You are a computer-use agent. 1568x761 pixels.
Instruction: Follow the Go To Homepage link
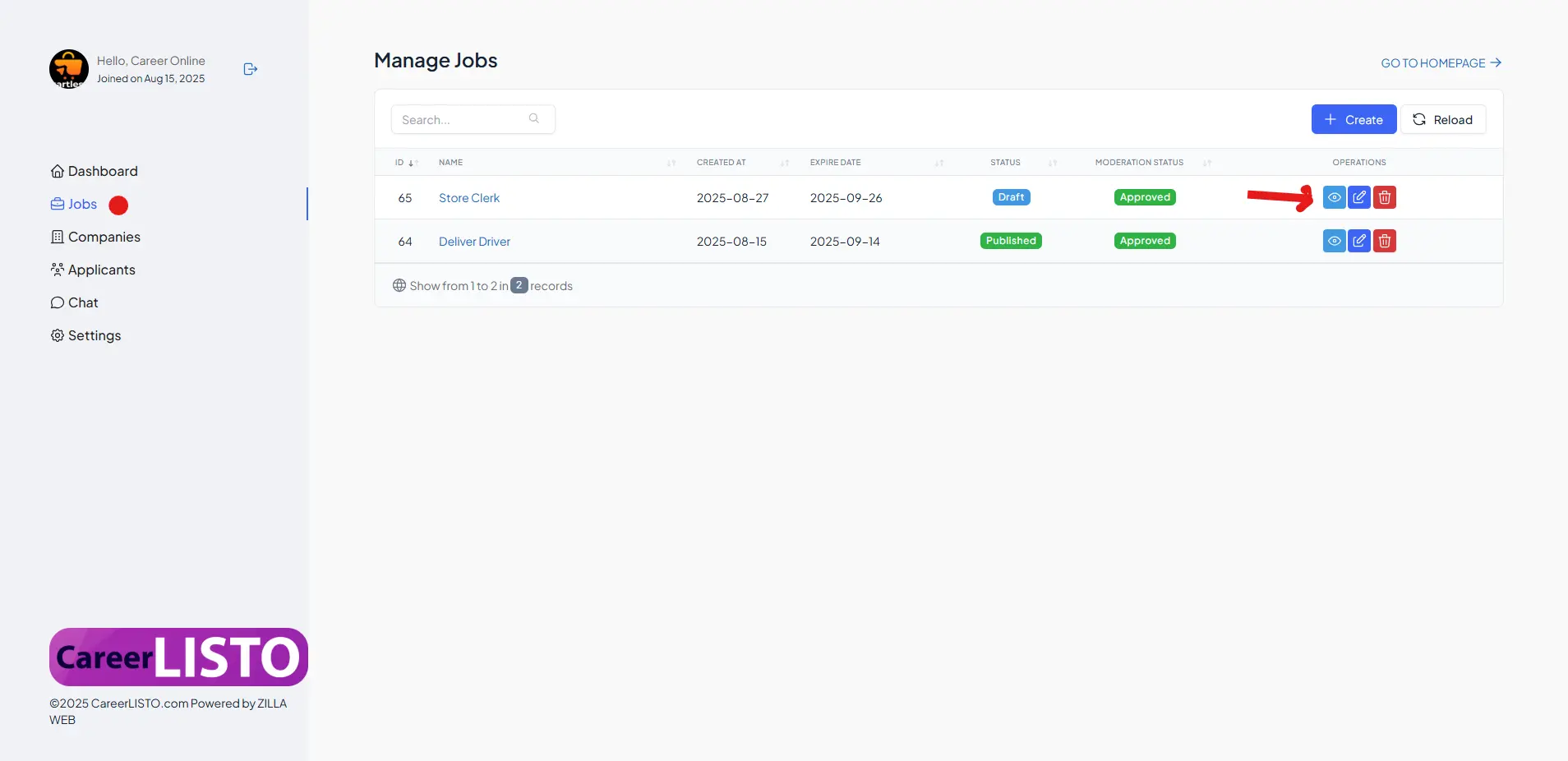(1441, 63)
